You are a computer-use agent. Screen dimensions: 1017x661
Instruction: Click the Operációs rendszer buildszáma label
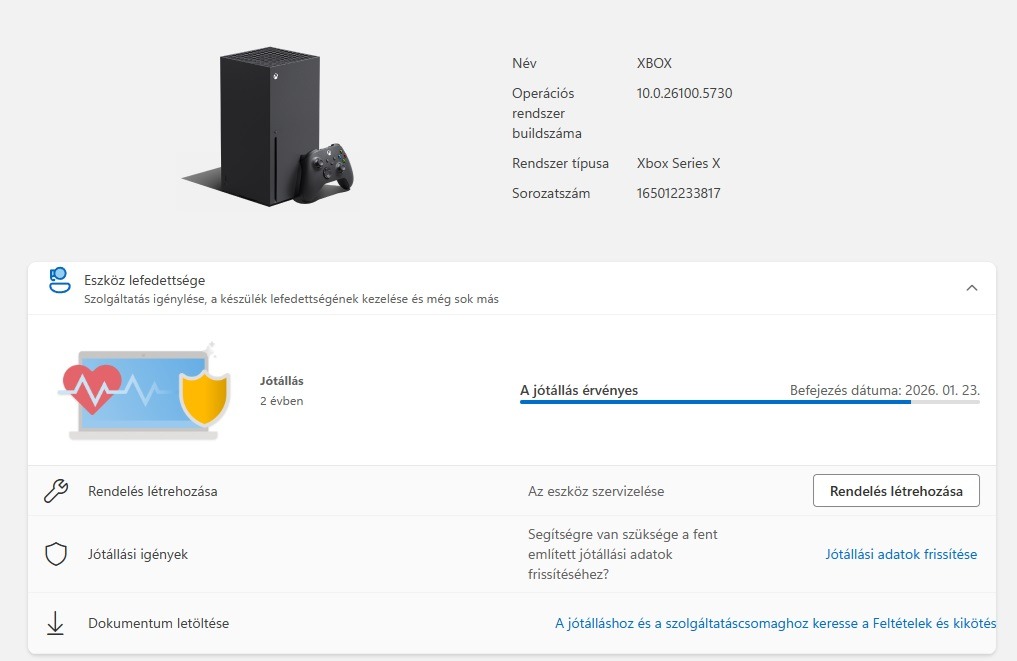tap(547, 113)
